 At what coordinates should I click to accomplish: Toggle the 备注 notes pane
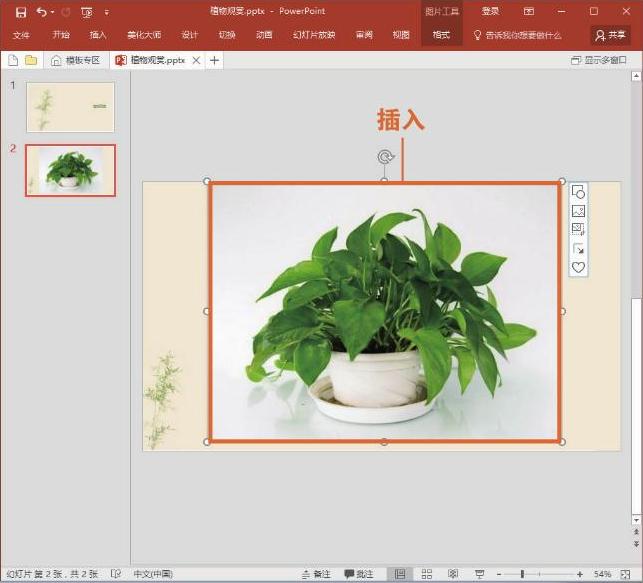pyautogui.click(x=316, y=574)
